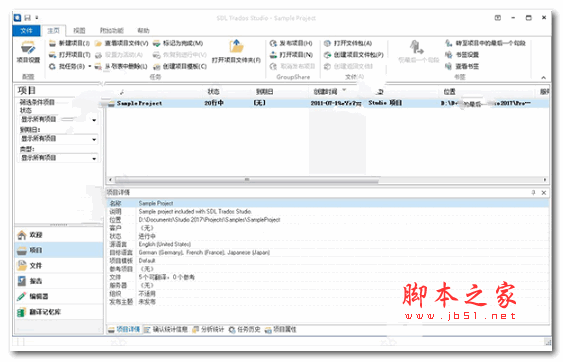Screen dimensions: 563x362
Task: Sort by the Location (位置) column header
Action: coord(450,92)
